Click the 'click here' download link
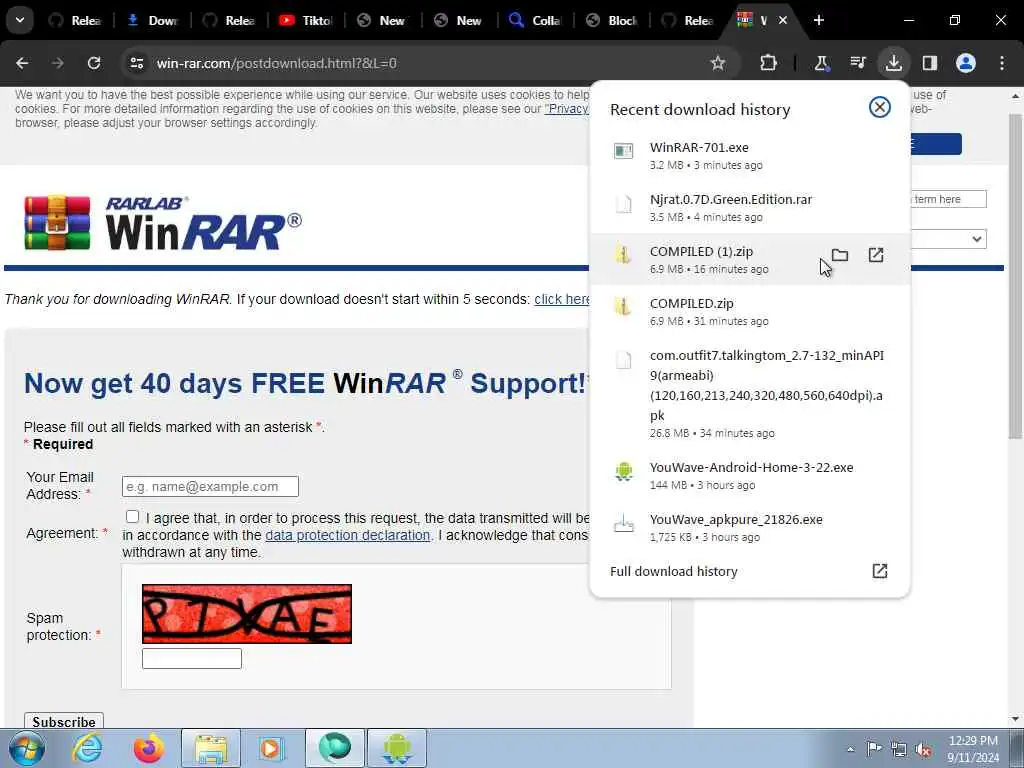Image resolution: width=1024 pixels, height=768 pixels. coord(562,299)
